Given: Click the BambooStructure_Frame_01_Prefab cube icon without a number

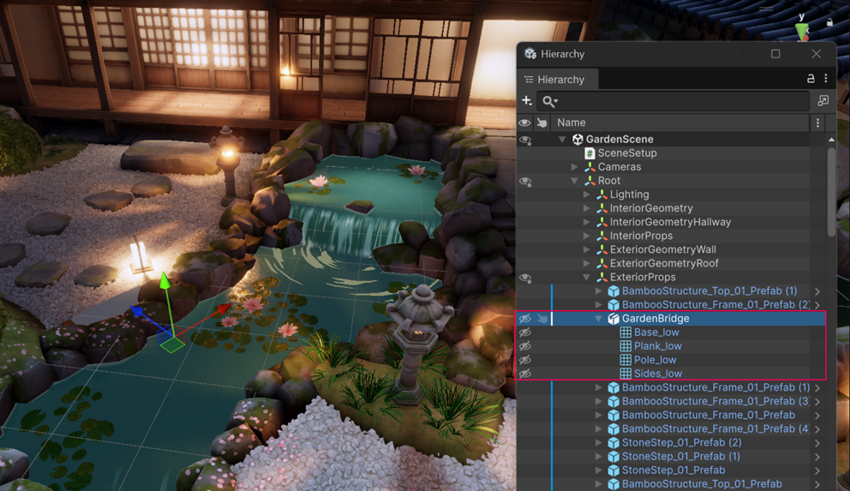Looking at the screenshot, I should [x=614, y=415].
